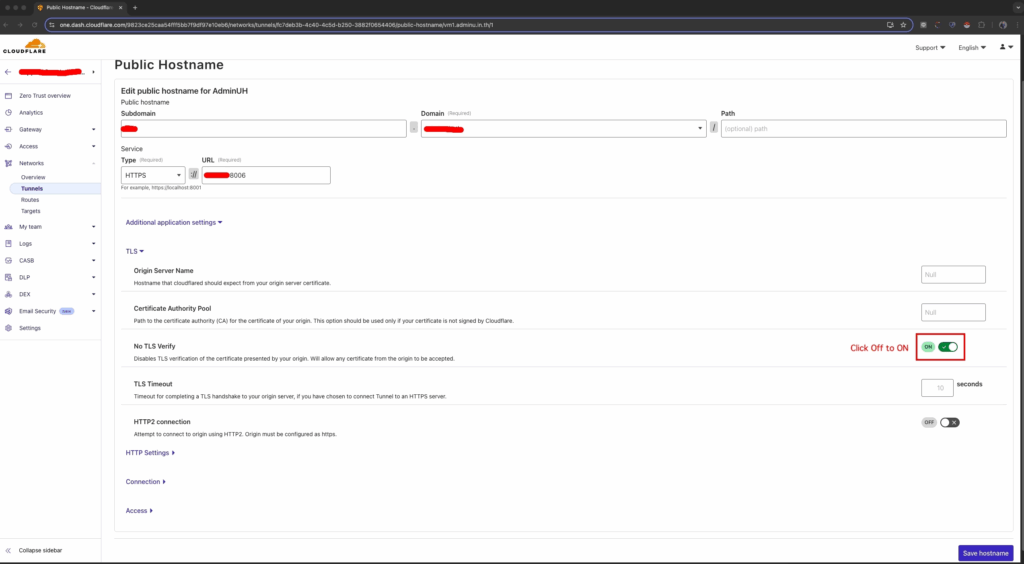Click the browser address bar URL
1024x564 pixels.
(x=276, y=25)
